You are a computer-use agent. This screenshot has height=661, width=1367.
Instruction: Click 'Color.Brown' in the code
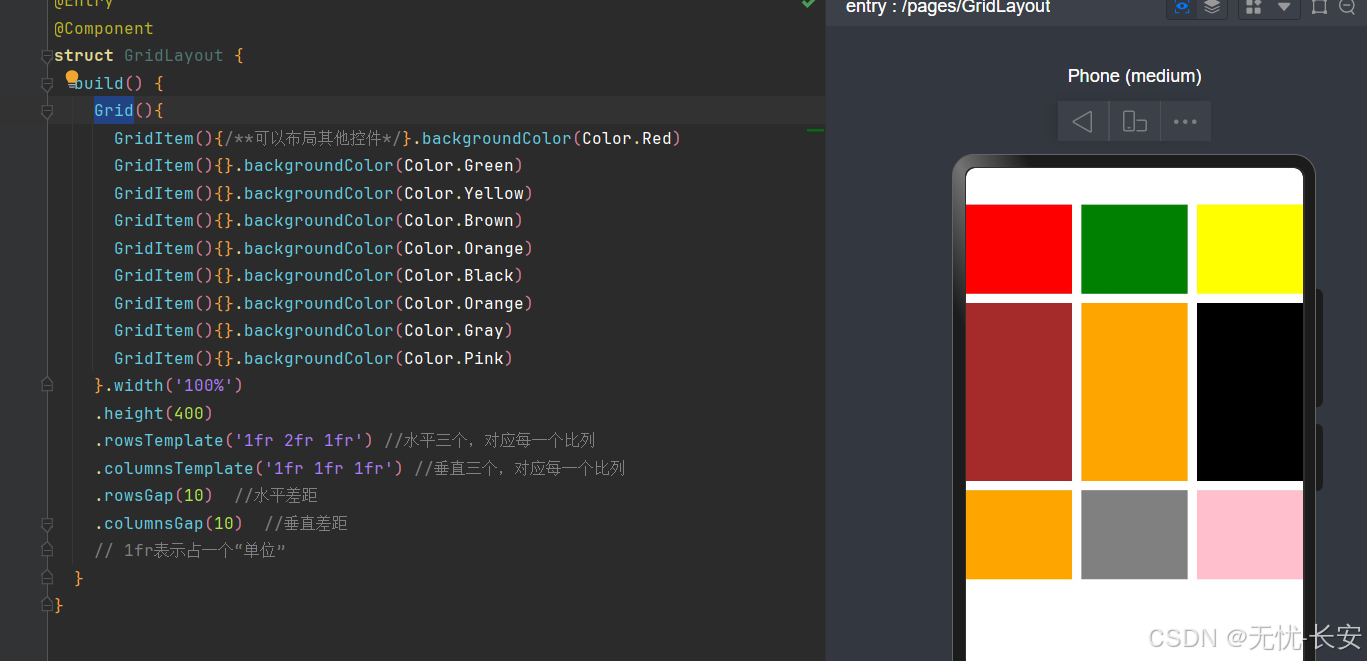pos(459,220)
